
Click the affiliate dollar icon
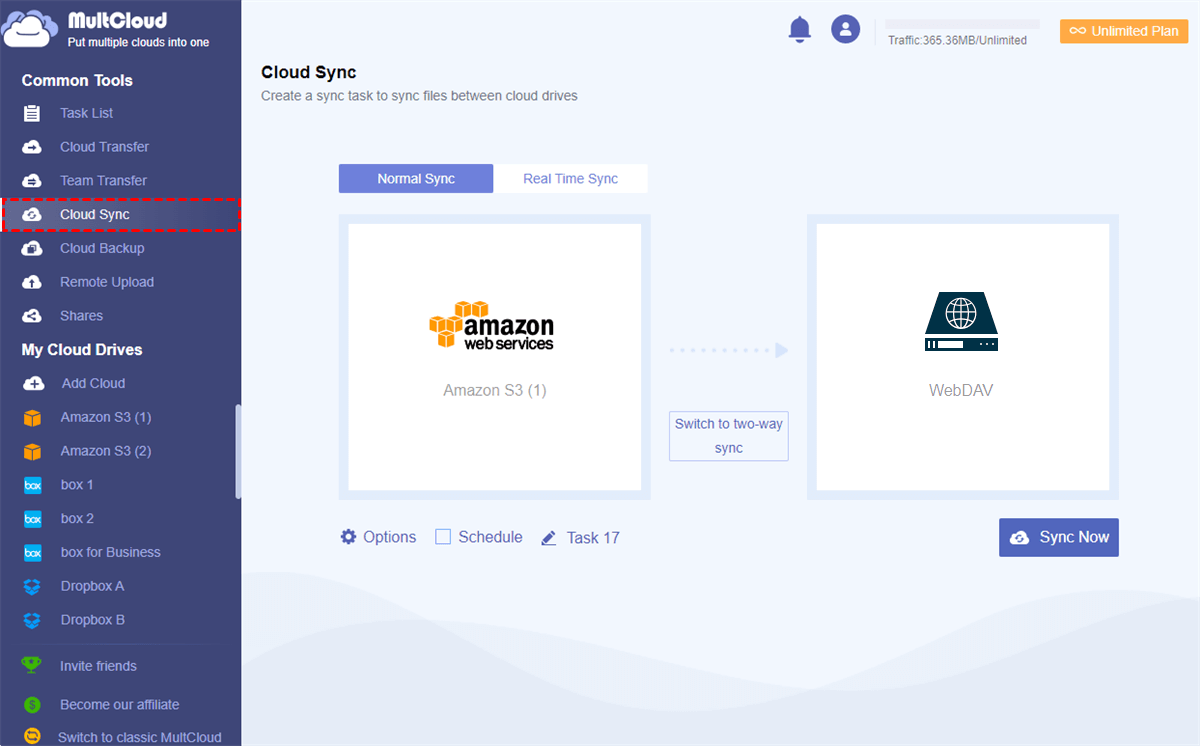[x=32, y=705]
